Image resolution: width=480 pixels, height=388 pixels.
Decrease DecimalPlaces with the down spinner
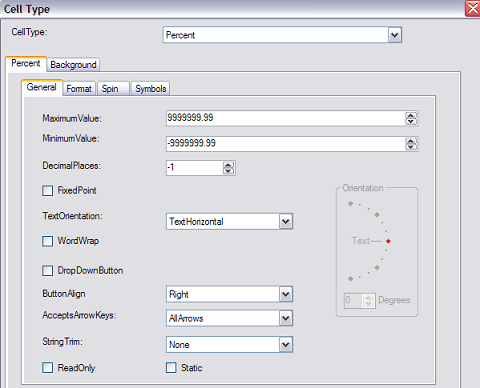click(x=228, y=171)
